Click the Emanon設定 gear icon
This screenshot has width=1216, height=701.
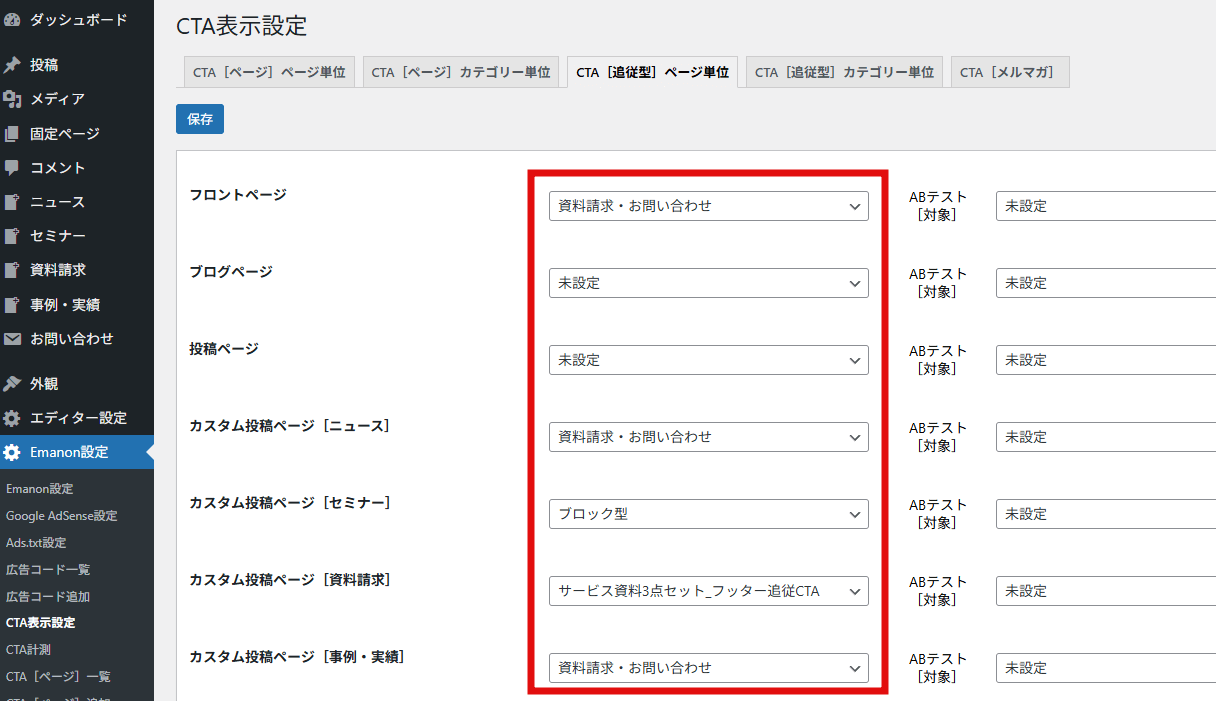point(15,452)
